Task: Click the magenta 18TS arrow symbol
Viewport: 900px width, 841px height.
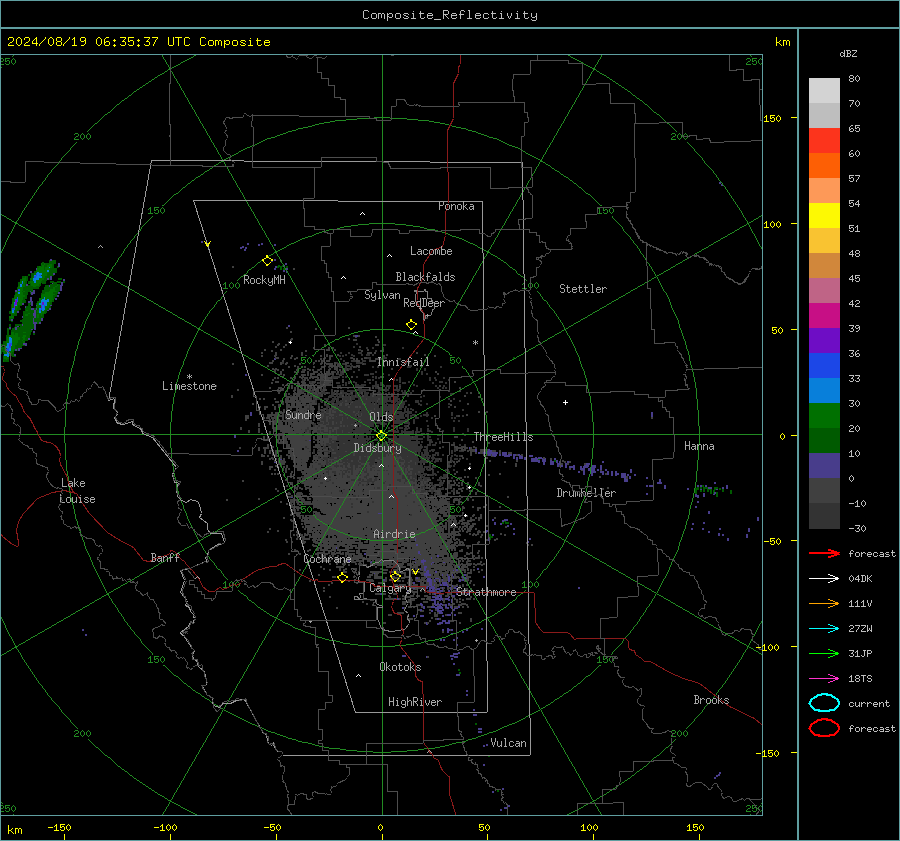Action: 824,679
